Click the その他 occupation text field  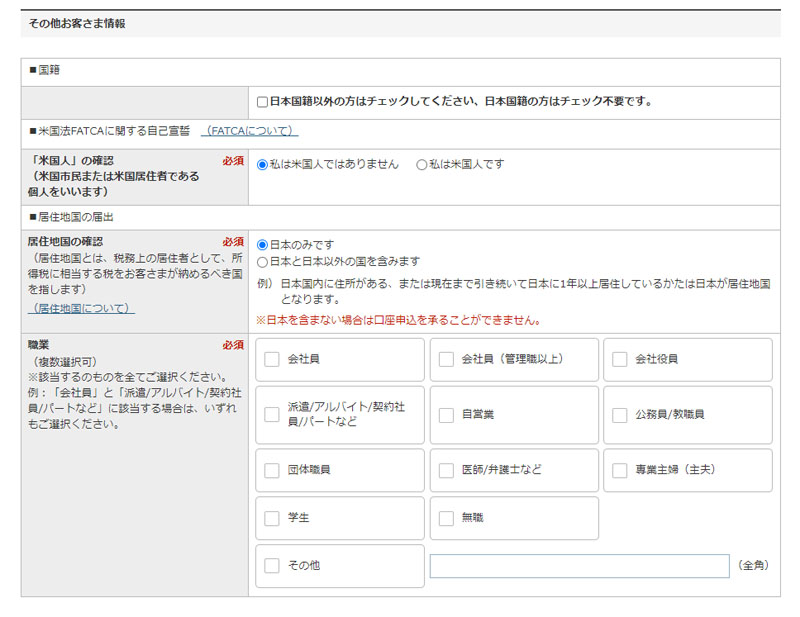tap(579, 566)
